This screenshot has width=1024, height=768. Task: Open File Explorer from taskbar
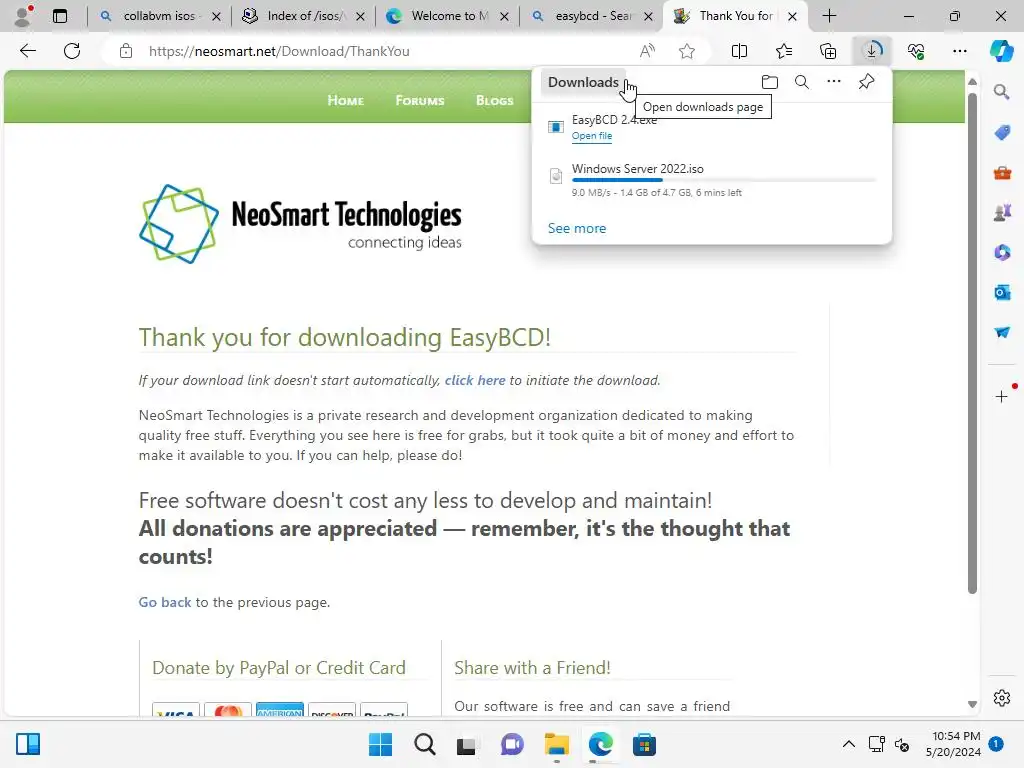tap(556, 744)
